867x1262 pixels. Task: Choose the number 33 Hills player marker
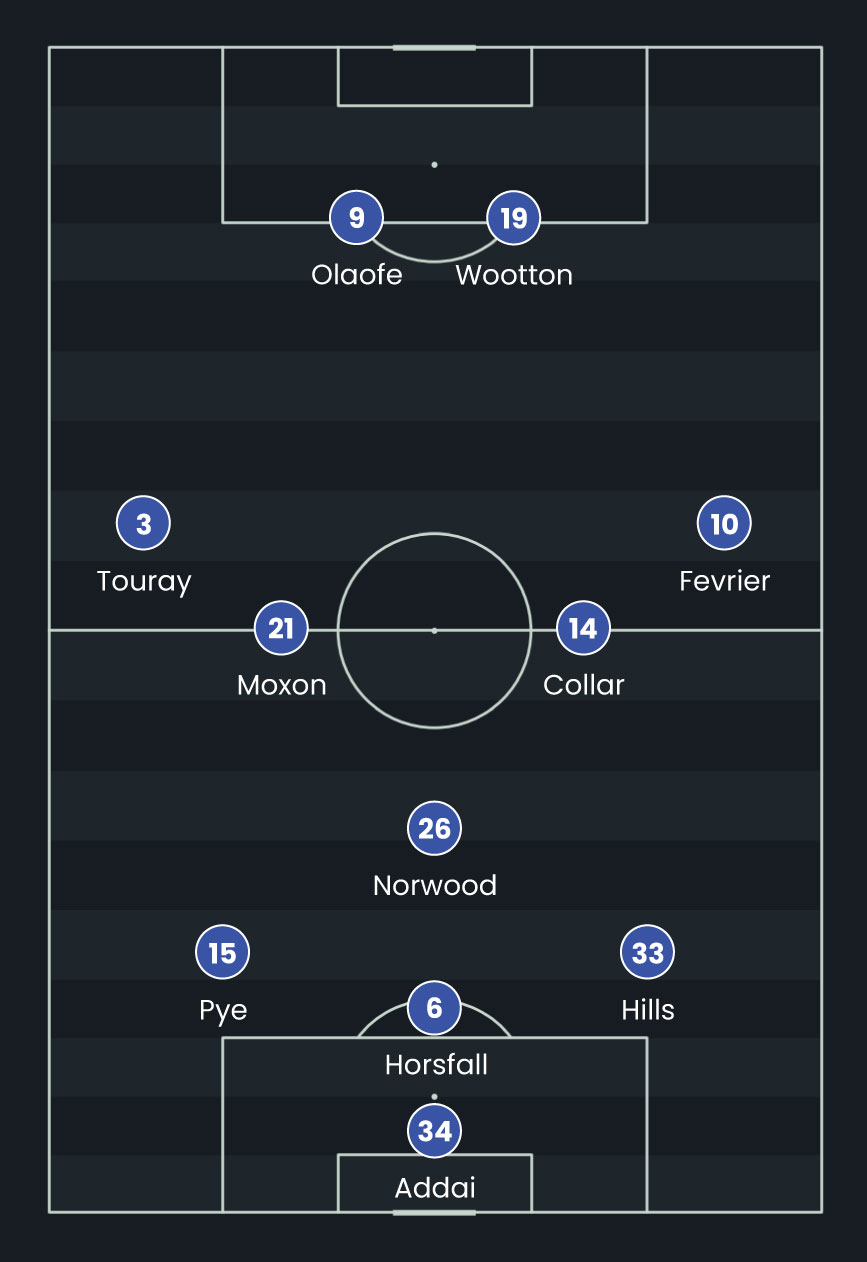[x=647, y=952]
